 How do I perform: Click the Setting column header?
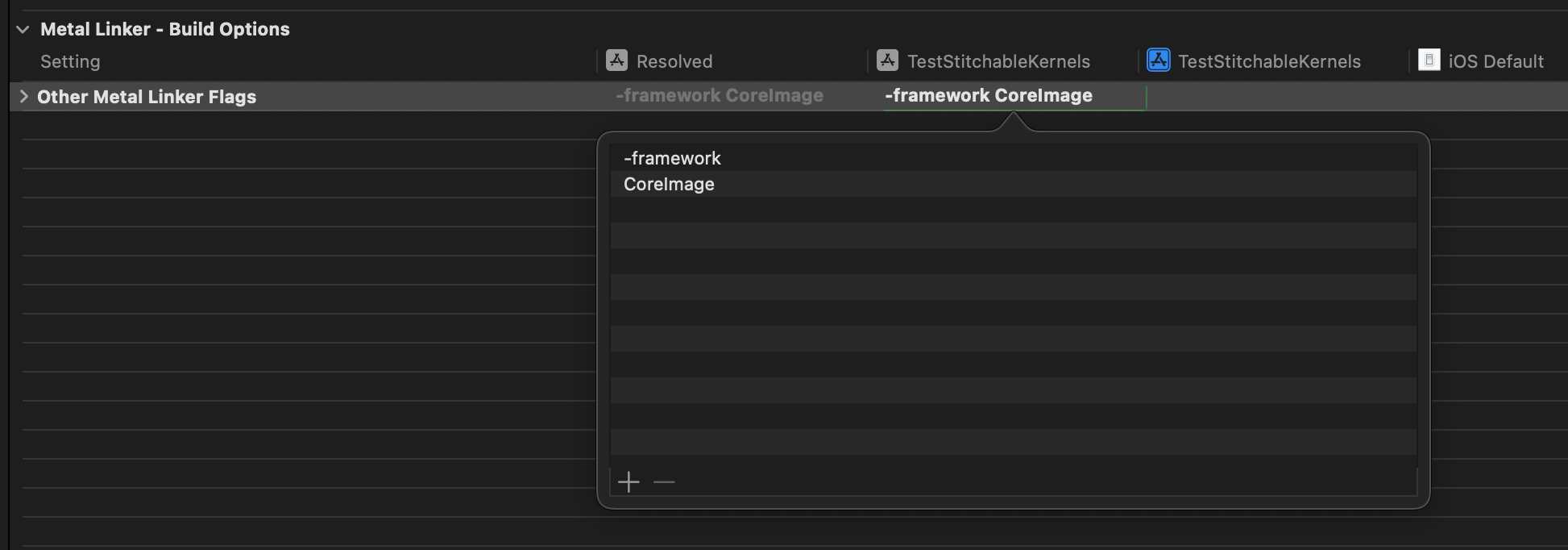[70, 61]
